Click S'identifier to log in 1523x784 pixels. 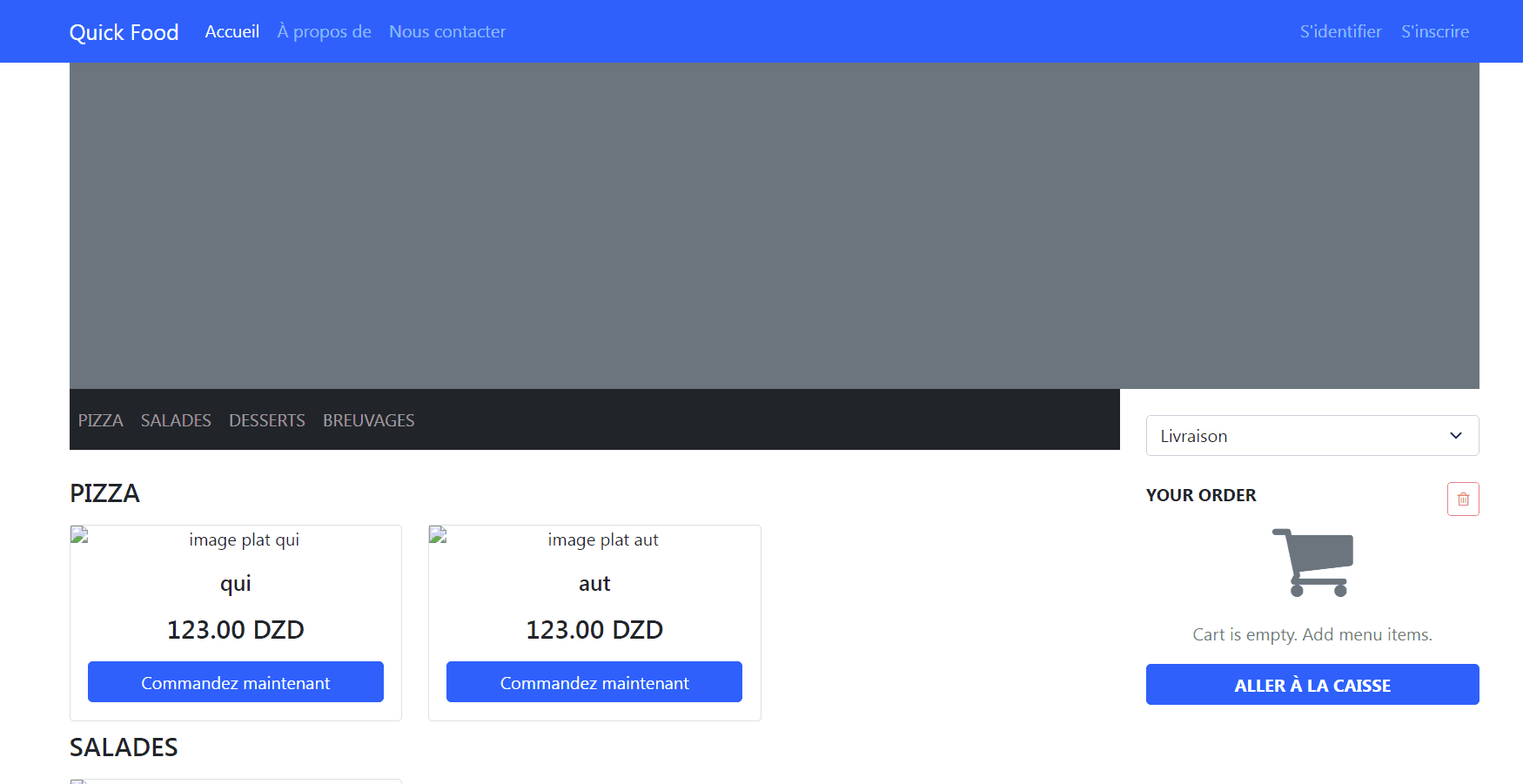1340,32
